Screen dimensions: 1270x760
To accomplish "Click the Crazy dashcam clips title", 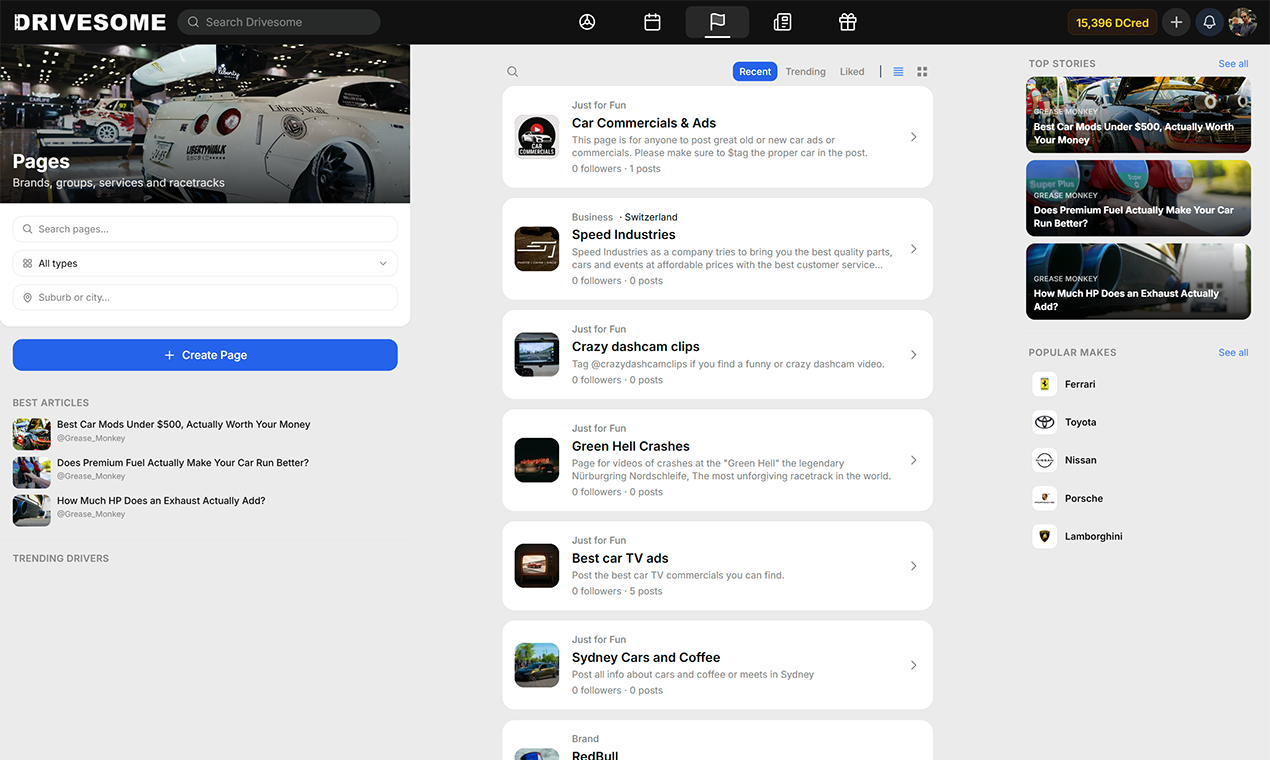I will pos(636,347).
